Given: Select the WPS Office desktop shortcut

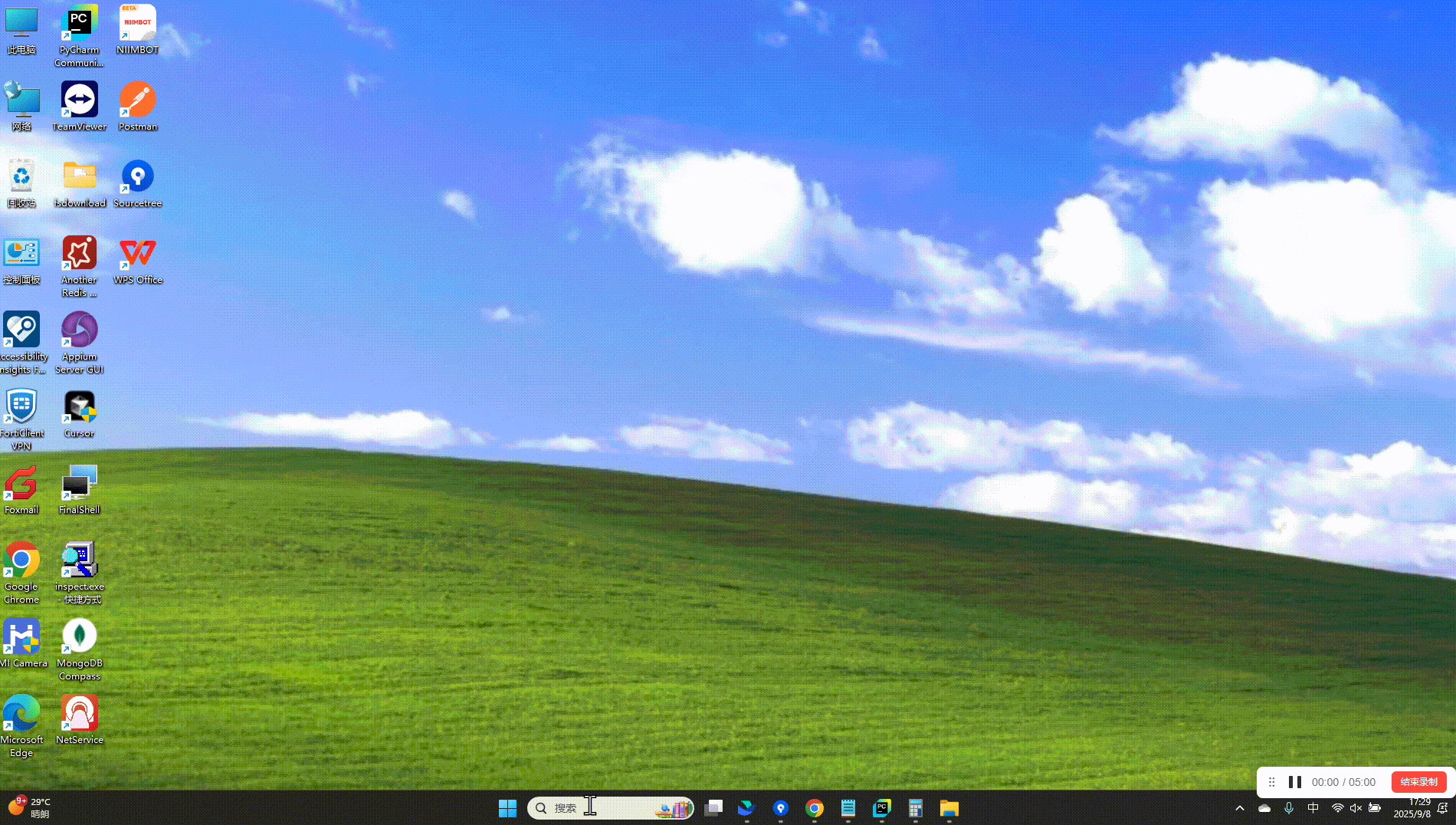Looking at the screenshot, I should point(138,261).
